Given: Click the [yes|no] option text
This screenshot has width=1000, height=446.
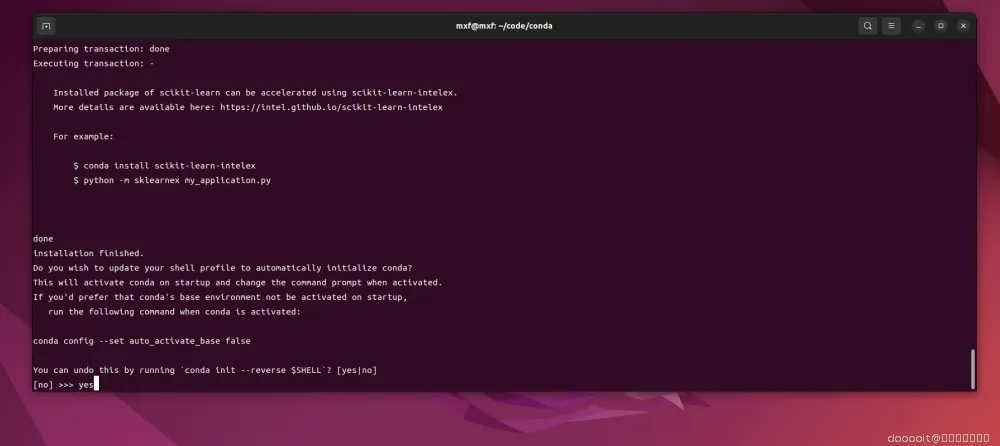Looking at the screenshot, I should [357, 370].
